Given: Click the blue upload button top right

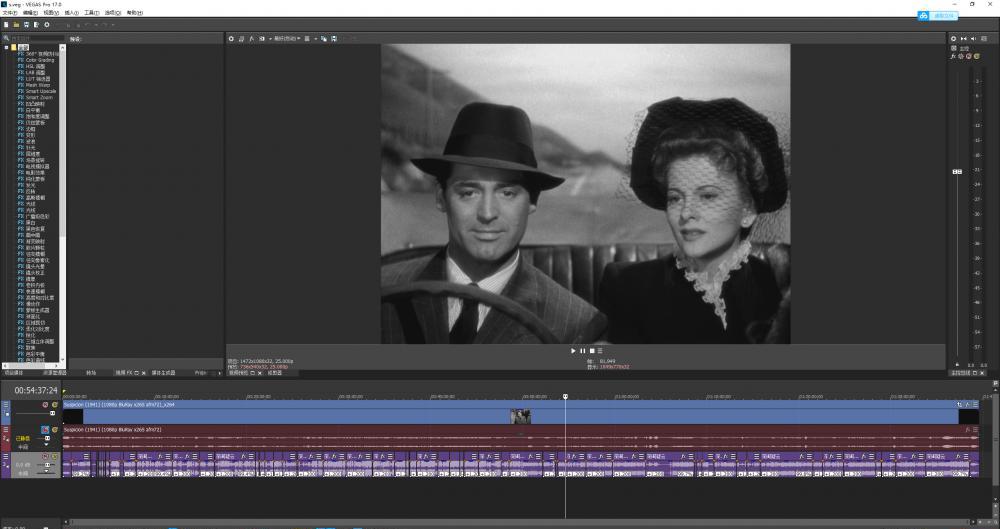Looking at the screenshot, I should (x=938, y=16).
